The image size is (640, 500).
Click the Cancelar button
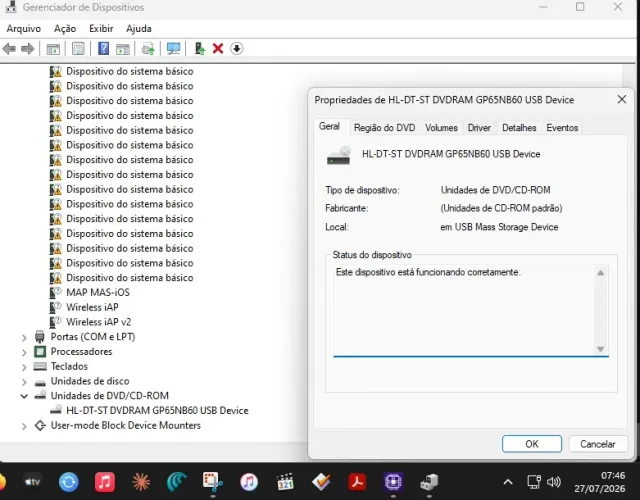coord(598,444)
